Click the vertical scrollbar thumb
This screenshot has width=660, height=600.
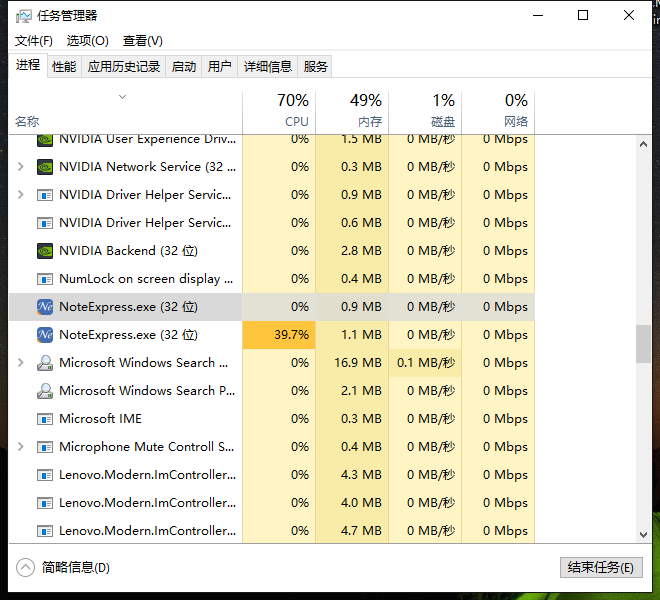643,344
